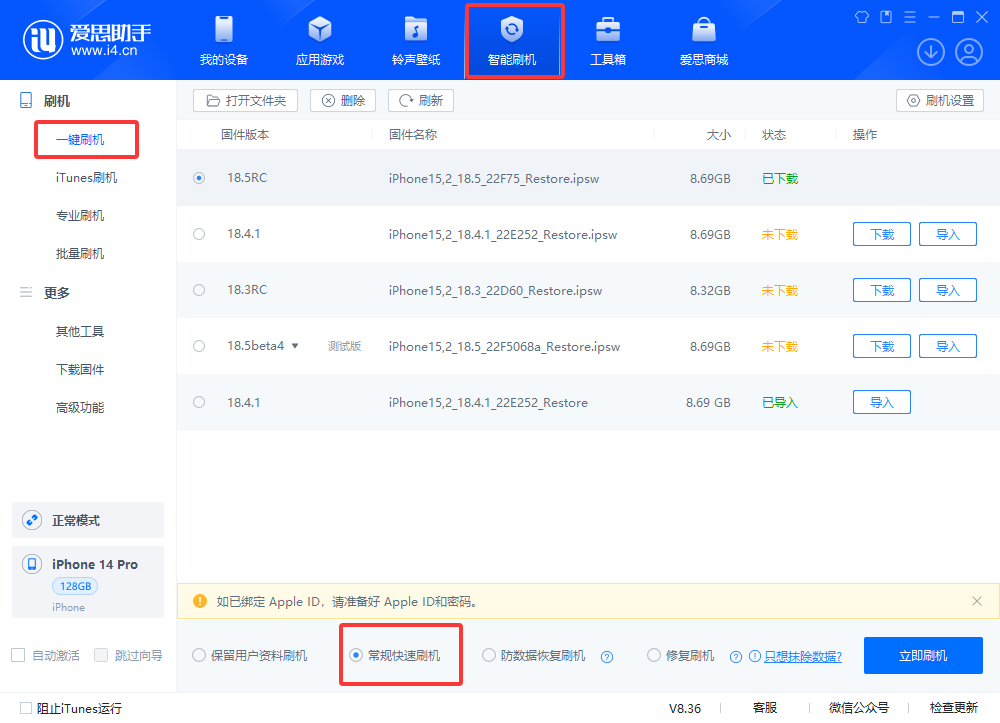Dismiss the Apple ID warning banner

[977, 601]
